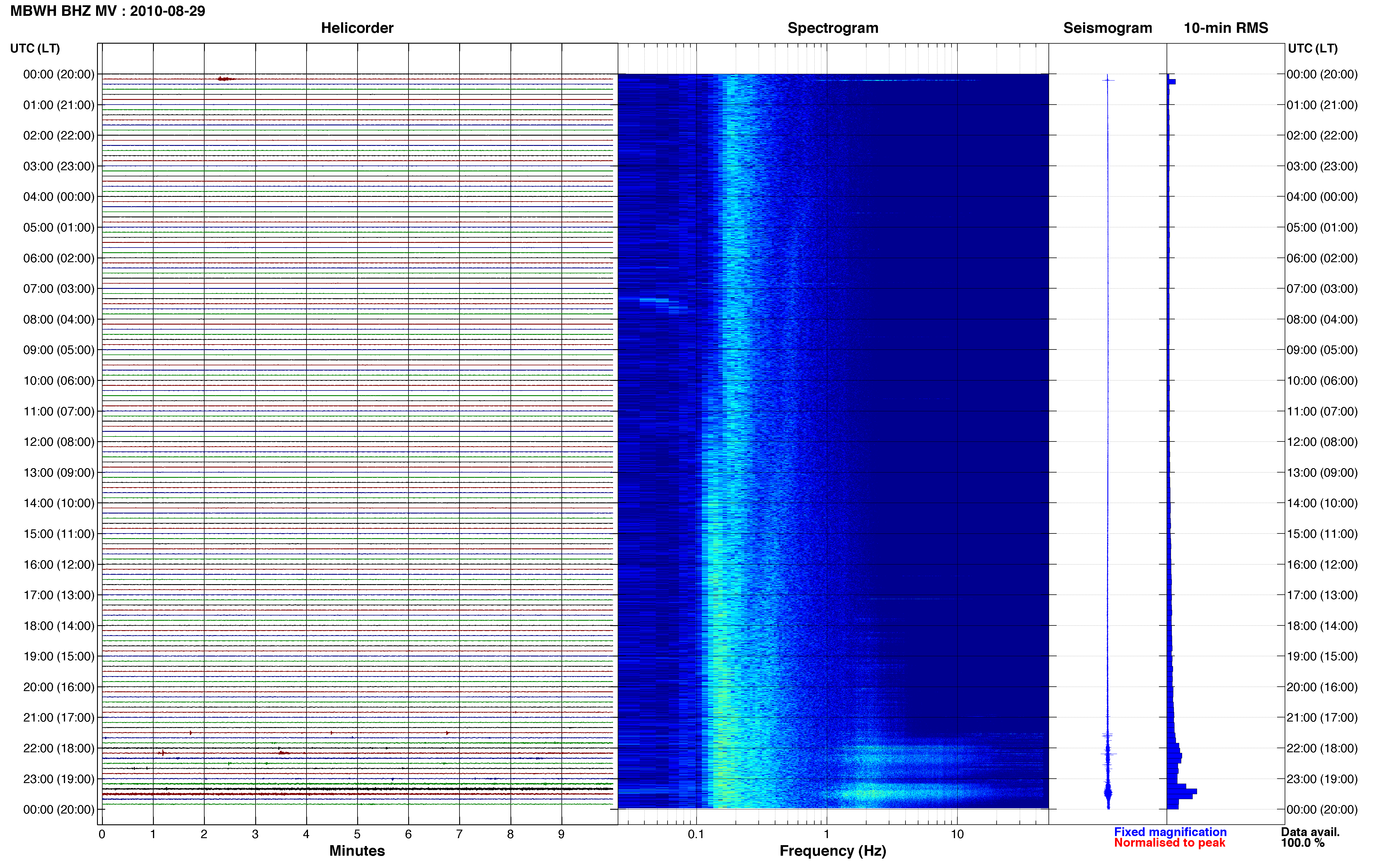Click the '0.1' frequency tick label

click(695, 834)
